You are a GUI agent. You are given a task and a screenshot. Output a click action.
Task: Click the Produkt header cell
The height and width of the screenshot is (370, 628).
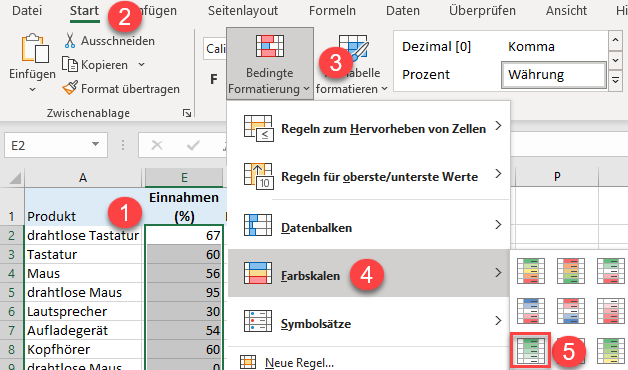point(83,207)
